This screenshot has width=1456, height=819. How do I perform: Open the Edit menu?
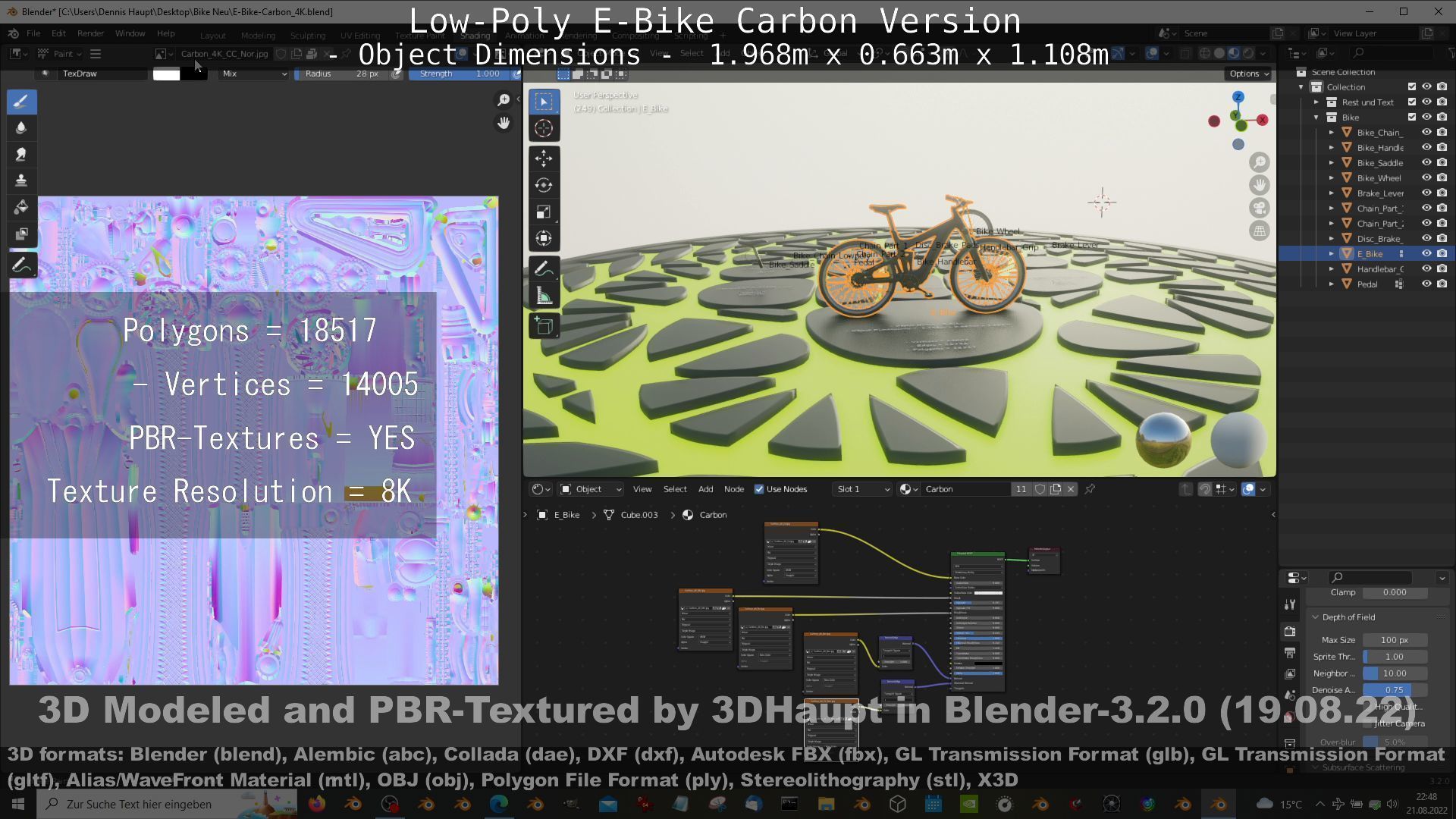click(x=58, y=33)
